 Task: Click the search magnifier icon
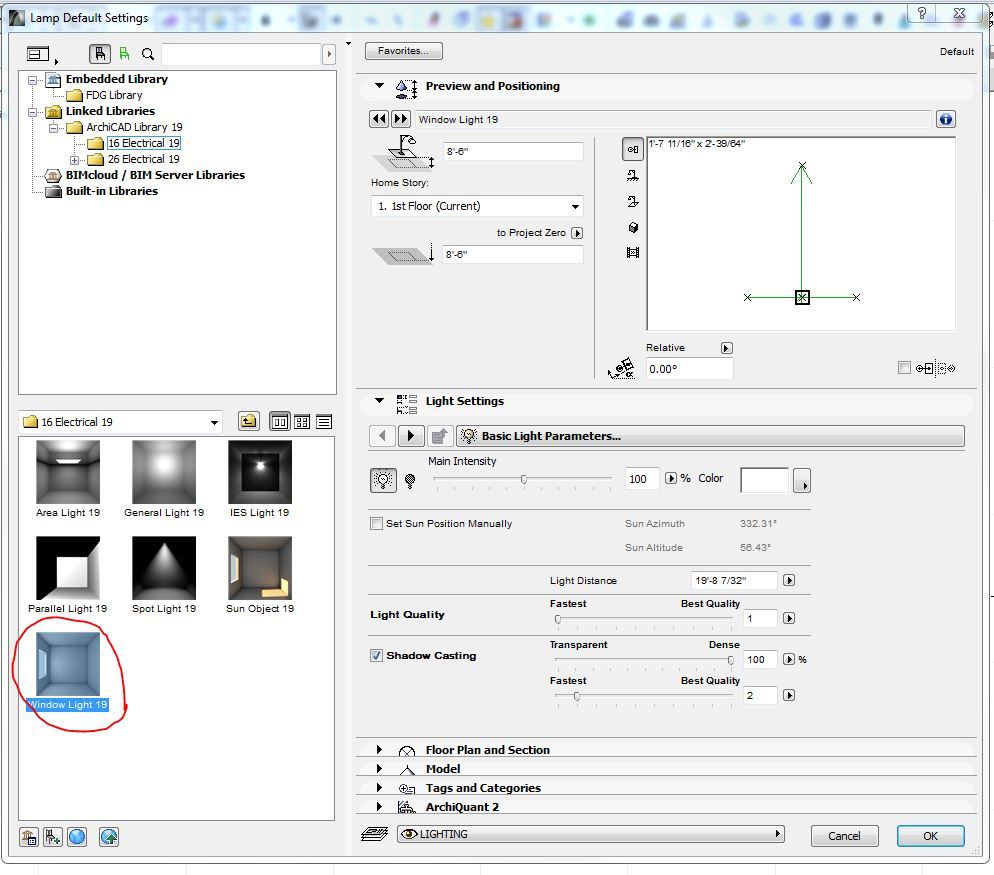point(148,54)
